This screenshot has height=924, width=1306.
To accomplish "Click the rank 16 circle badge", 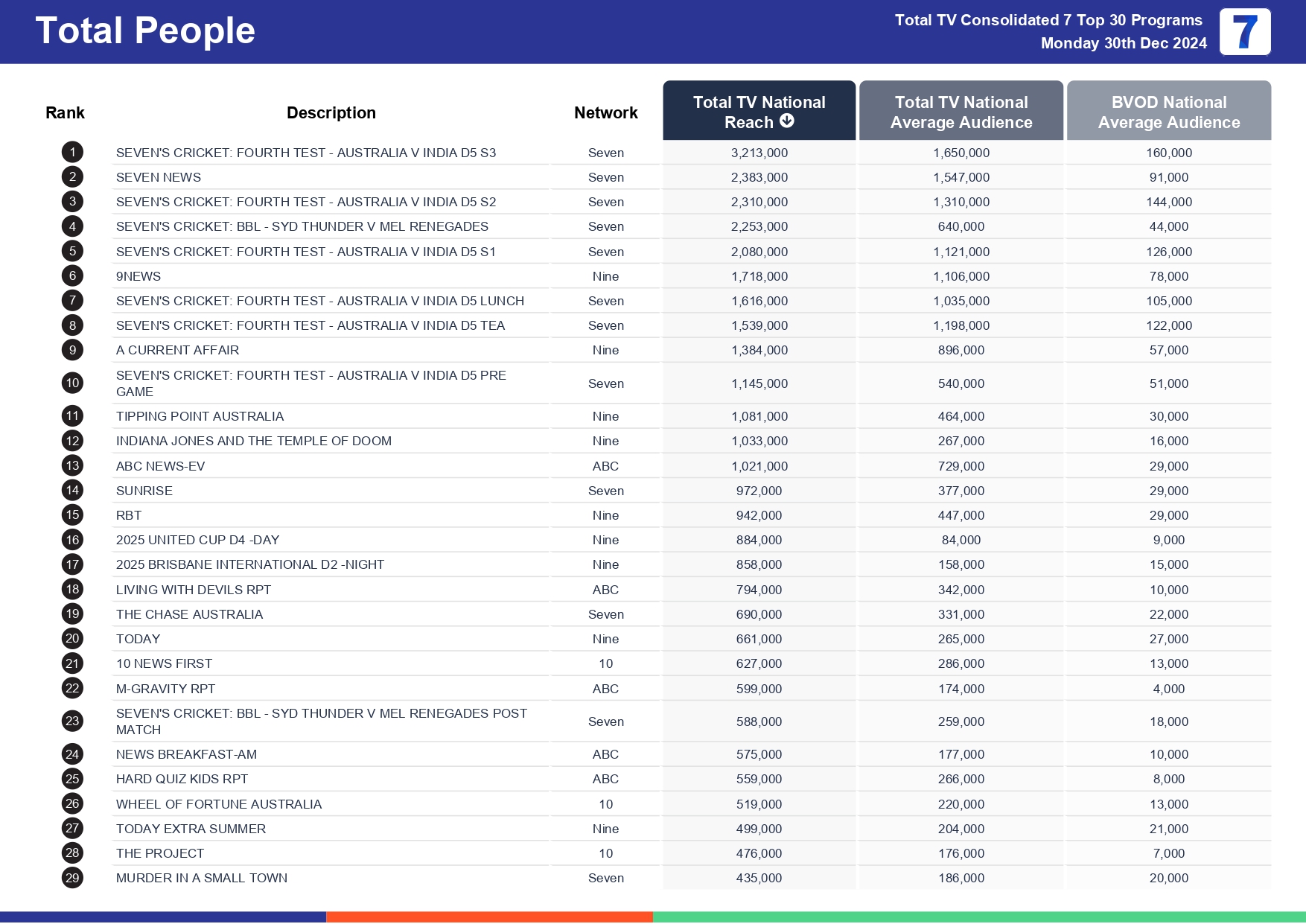I will tap(72, 540).
